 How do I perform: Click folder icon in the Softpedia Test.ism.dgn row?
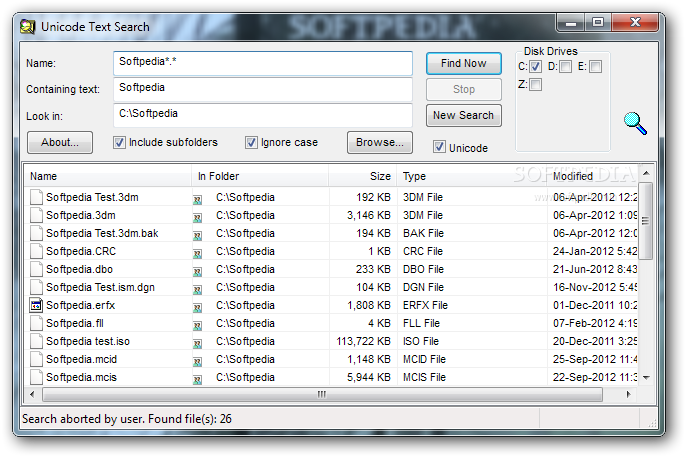pos(198,290)
